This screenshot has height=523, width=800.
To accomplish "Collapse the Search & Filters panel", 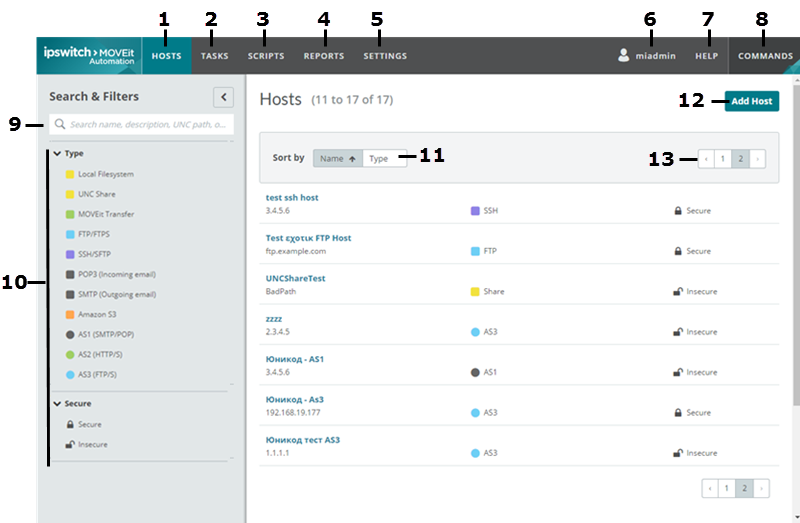I will [x=223, y=97].
